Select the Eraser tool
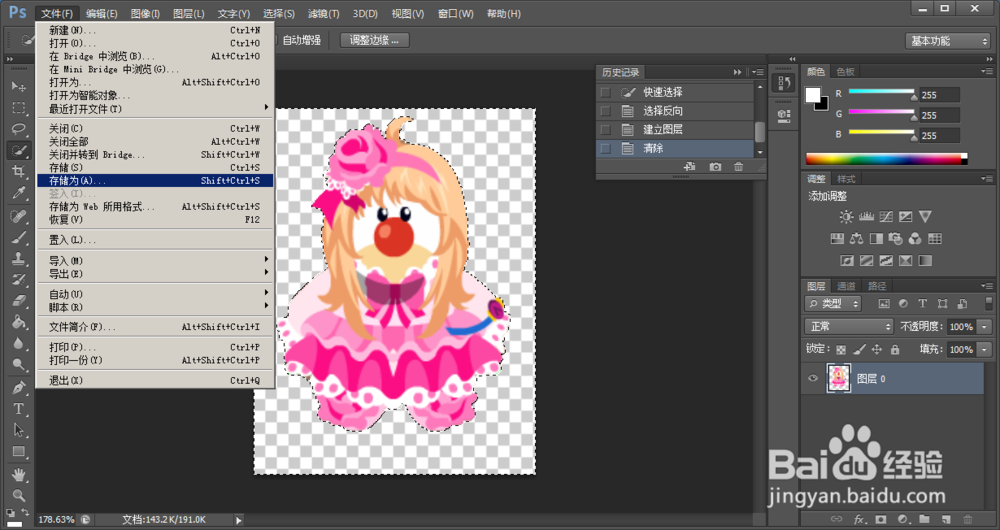Screen dimensions: 1000x530 click(x=18, y=301)
